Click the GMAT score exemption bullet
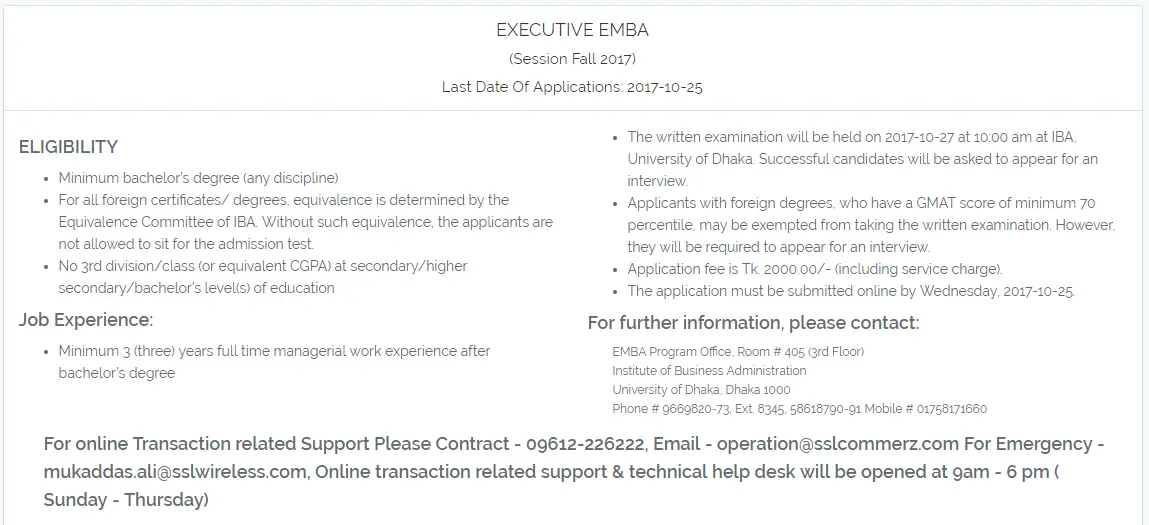 [x=870, y=225]
